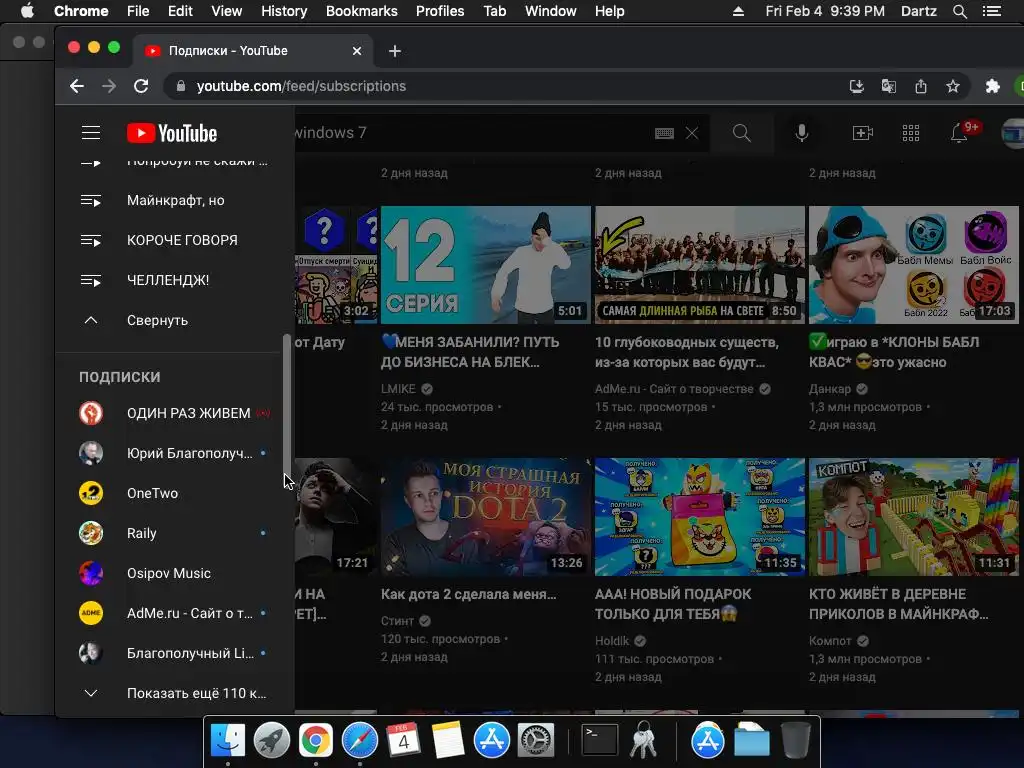Open Holdik channel link
The height and width of the screenshot is (768, 1024).
[x=612, y=641]
